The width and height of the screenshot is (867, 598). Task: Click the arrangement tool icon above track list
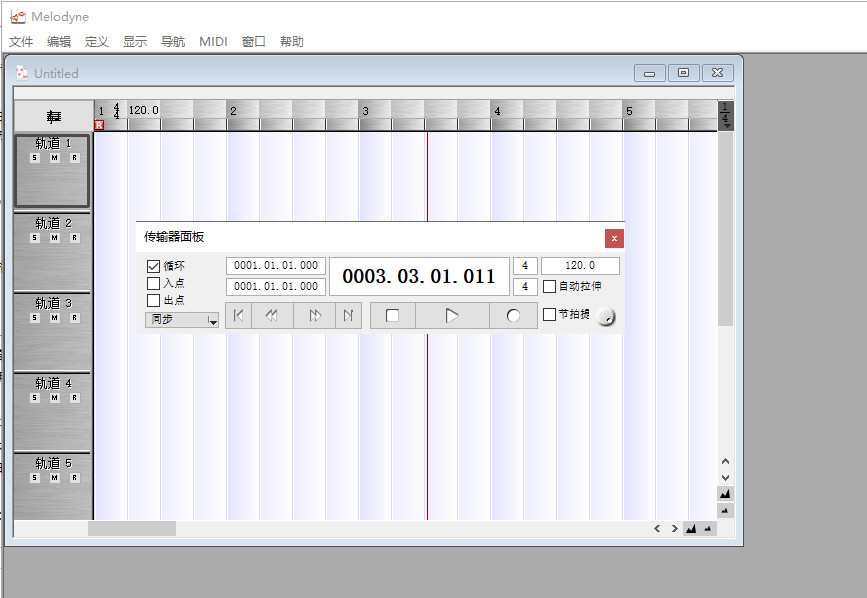(54, 117)
